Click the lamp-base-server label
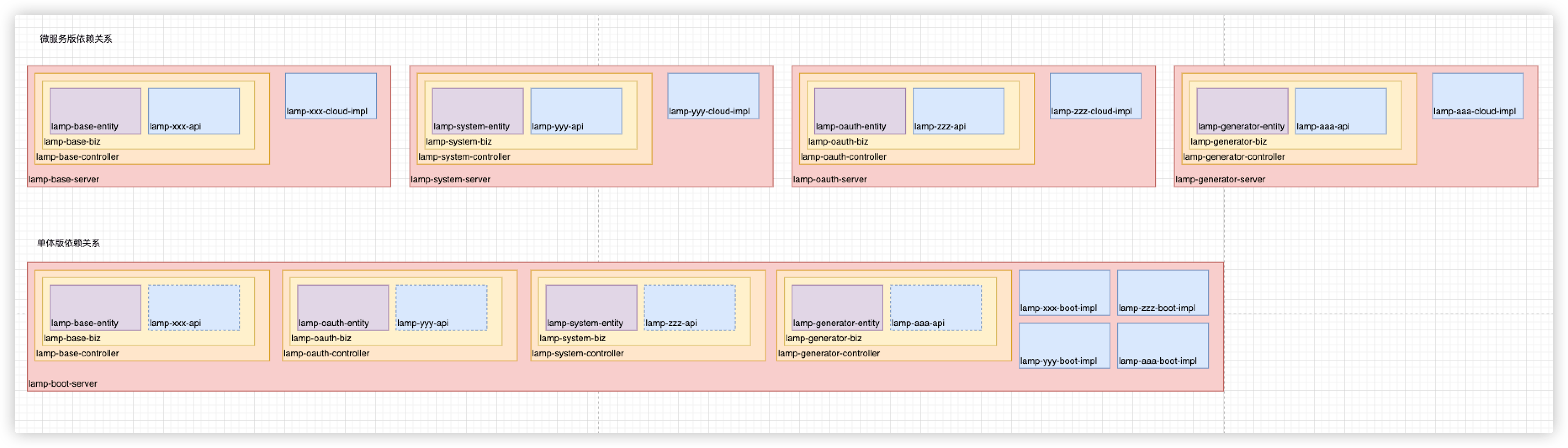The height and width of the screenshot is (448, 1568). (64, 179)
